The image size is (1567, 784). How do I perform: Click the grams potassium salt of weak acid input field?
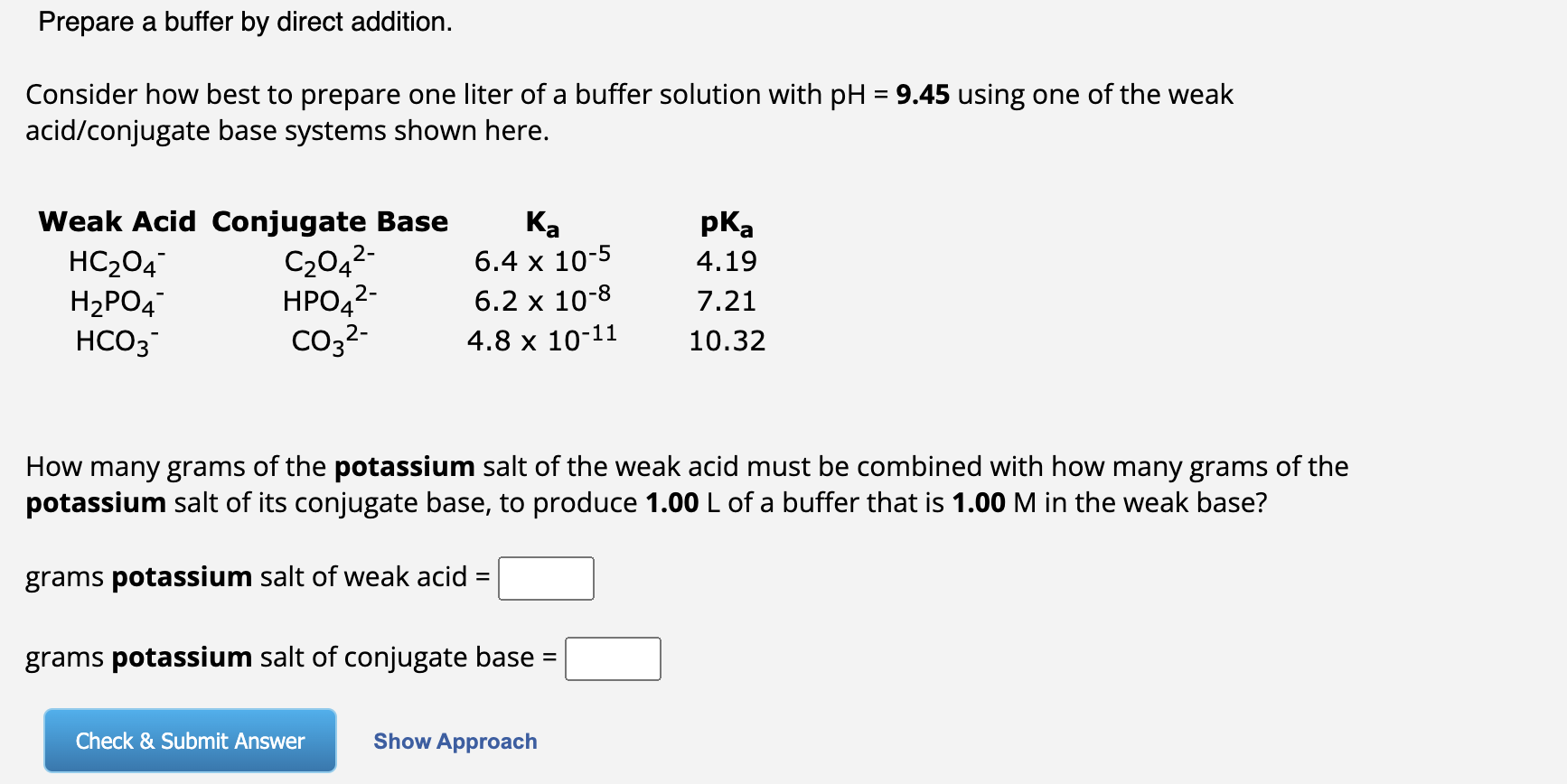[545, 578]
